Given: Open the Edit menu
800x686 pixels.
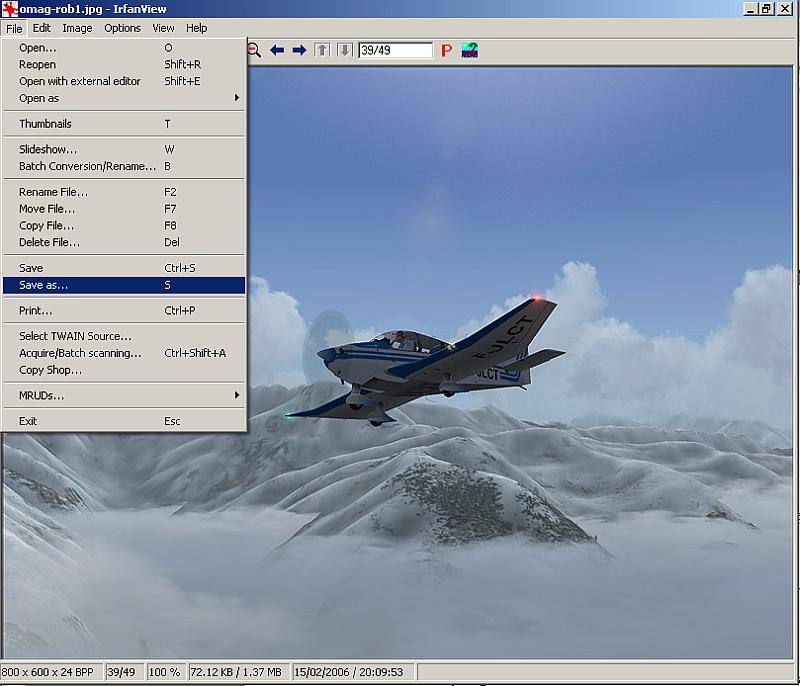Looking at the screenshot, I should [41, 28].
